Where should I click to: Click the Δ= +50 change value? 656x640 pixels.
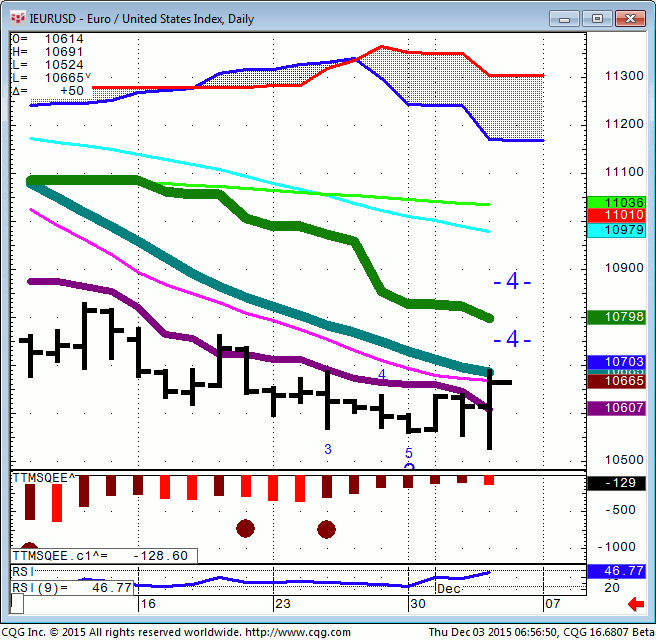47,91
